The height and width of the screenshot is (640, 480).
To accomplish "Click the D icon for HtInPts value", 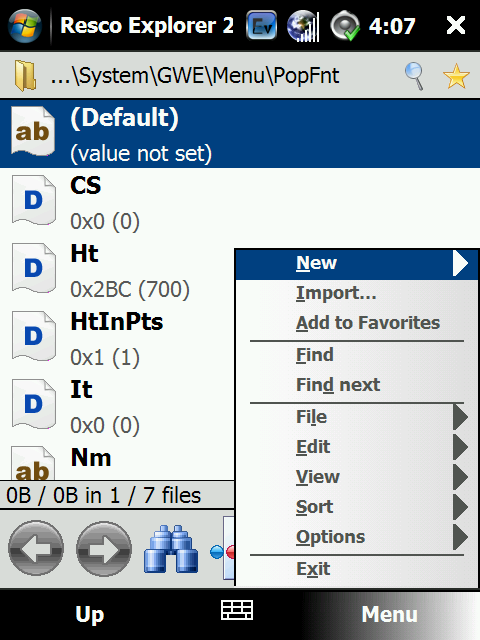I will point(33,336).
